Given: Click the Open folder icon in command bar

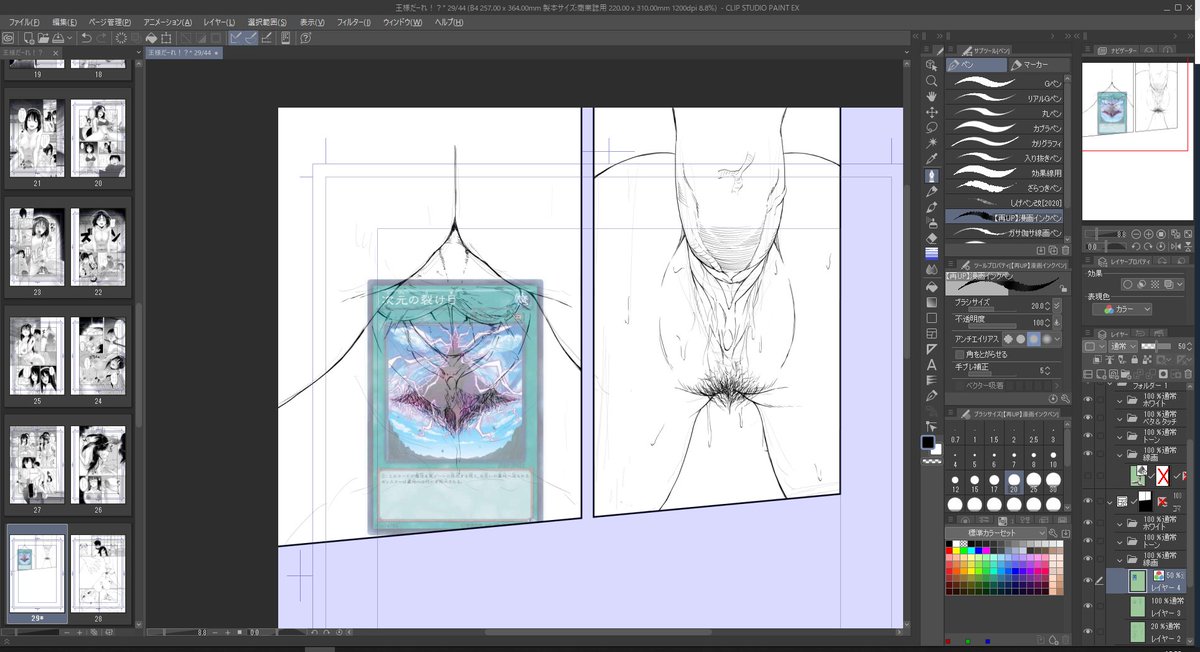Looking at the screenshot, I should [41, 37].
